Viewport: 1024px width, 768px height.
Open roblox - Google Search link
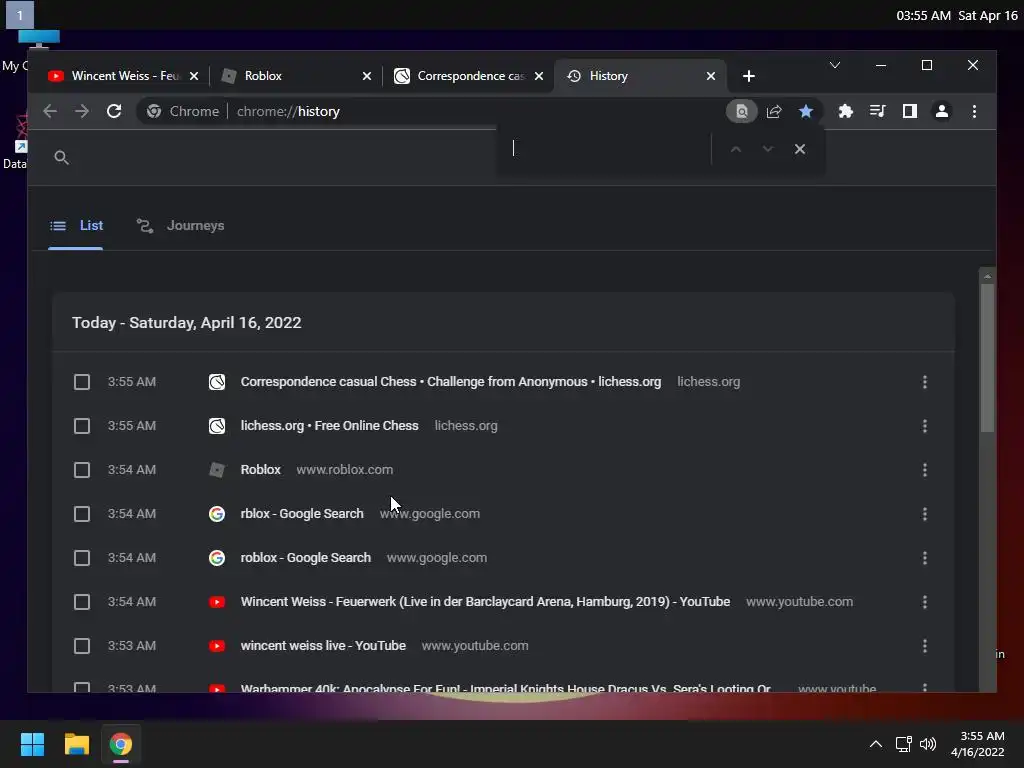click(305, 558)
